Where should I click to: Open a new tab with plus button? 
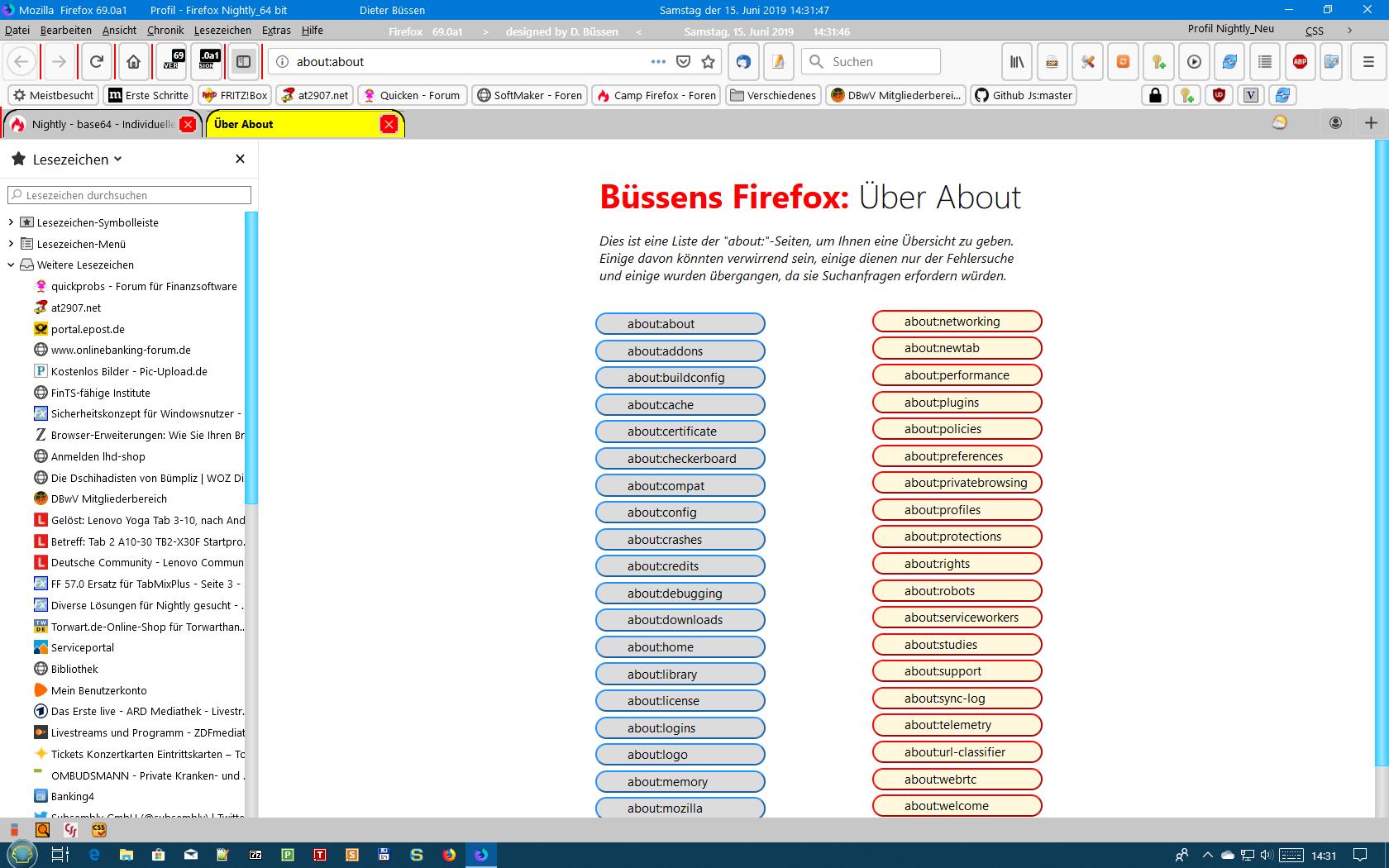(x=1371, y=123)
